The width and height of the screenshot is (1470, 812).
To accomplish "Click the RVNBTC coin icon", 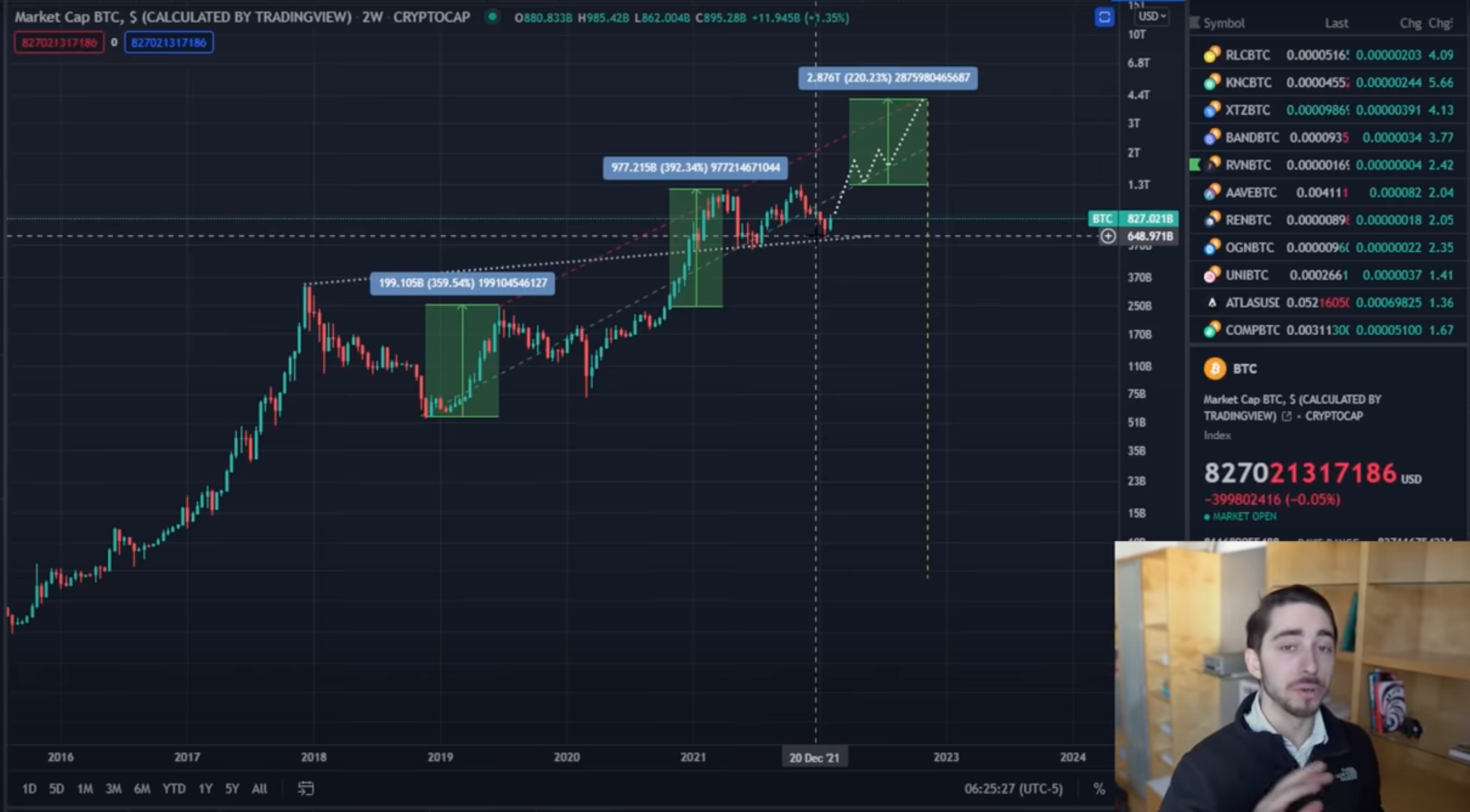I will point(1213,164).
